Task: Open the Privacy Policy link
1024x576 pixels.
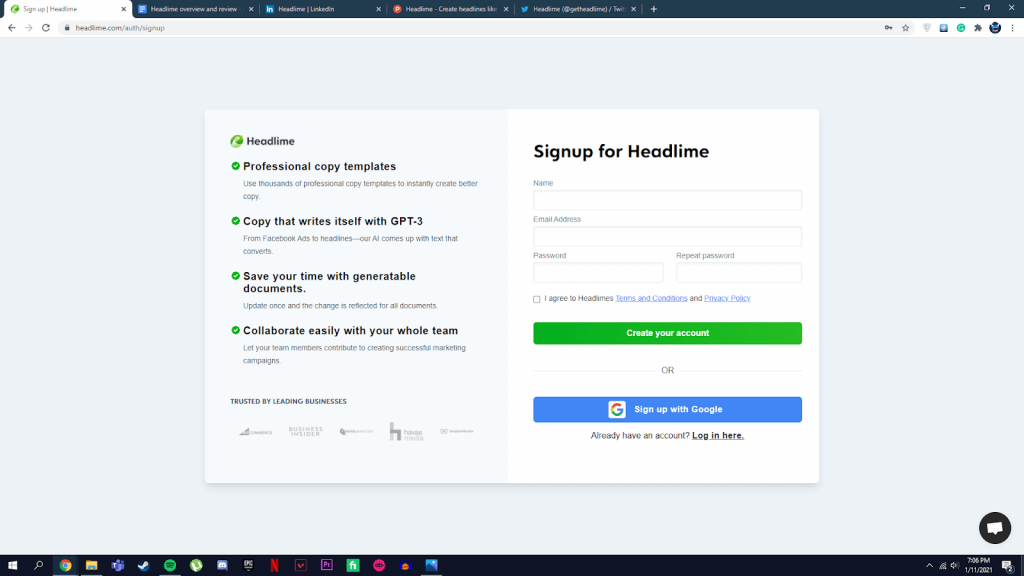Action: click(727, 298)
